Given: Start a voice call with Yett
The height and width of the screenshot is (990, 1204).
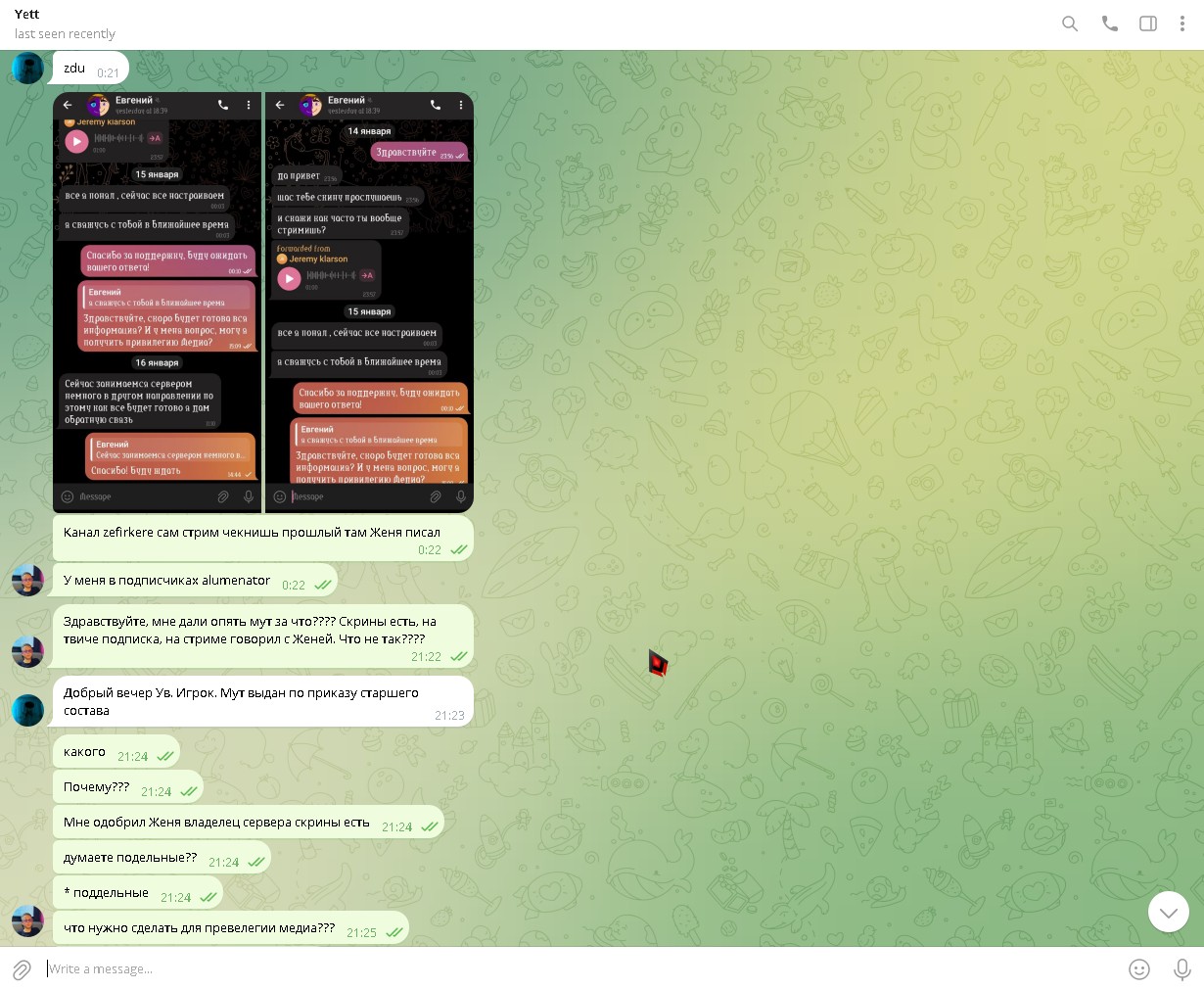Looking at the screenshot, I should (x=1109, y=24).
